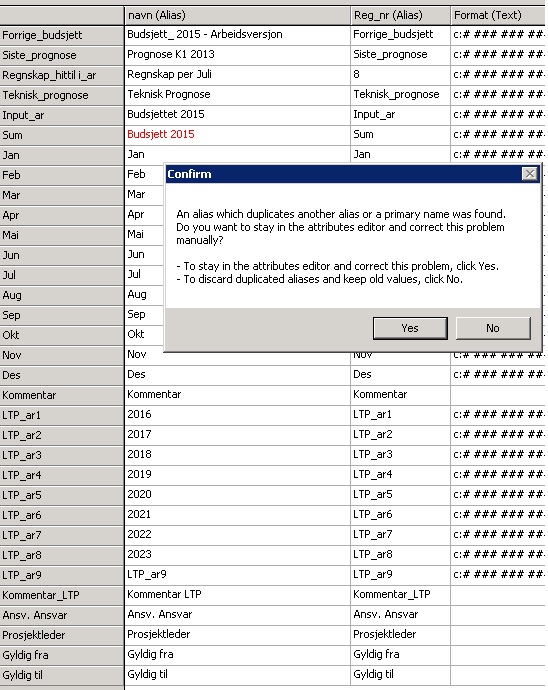Click the Budsjett_ 2015 - Arbeidsversjon cell

tap(238, 35)
